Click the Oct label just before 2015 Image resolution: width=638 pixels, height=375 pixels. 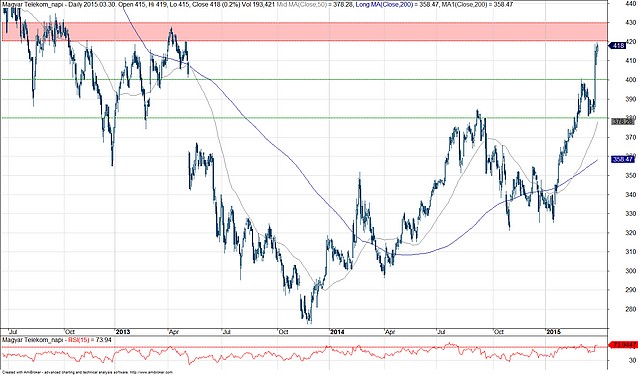tap(498, 331)
